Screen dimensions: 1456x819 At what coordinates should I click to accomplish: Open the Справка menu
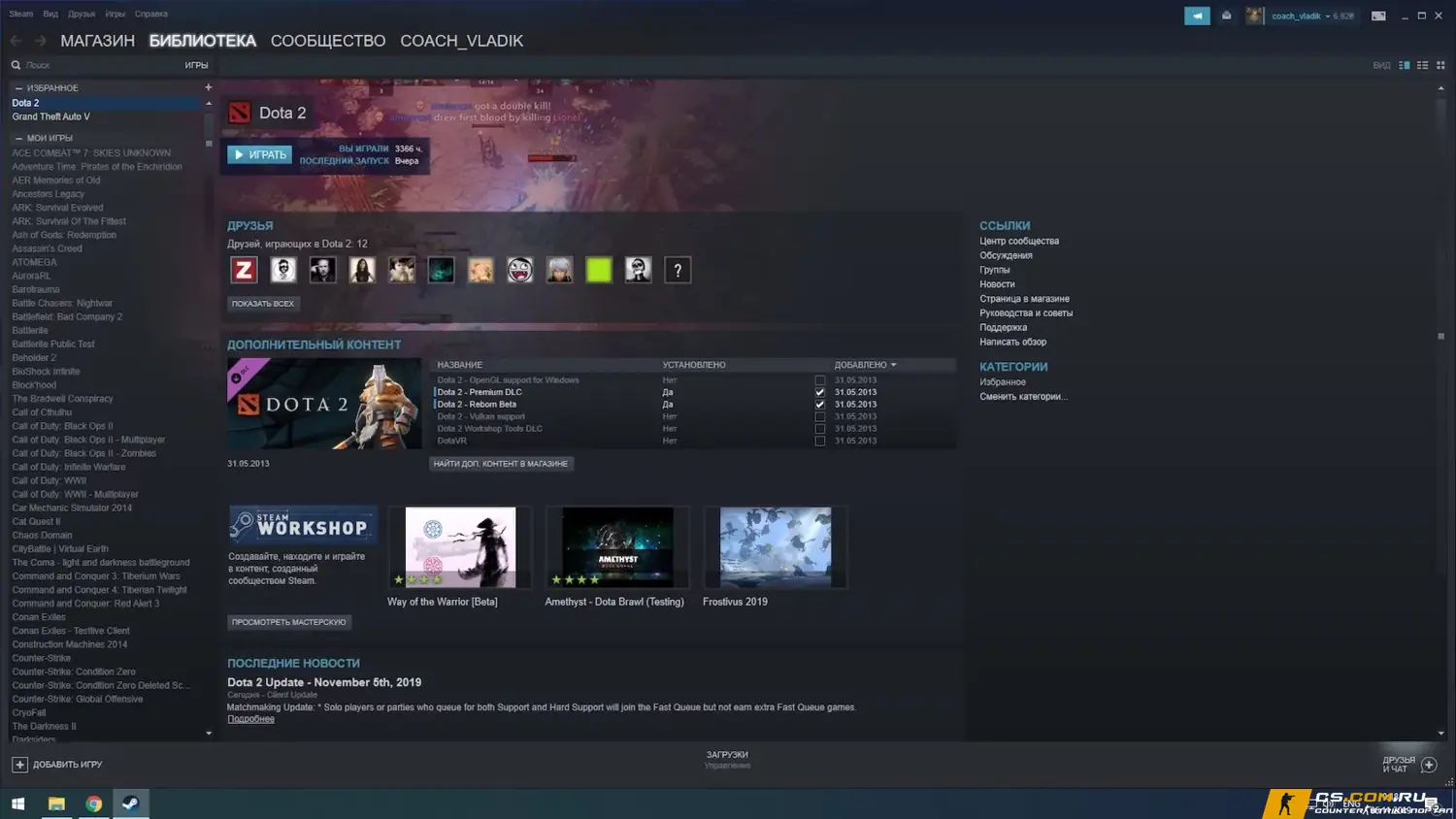(x=151, y=15)
